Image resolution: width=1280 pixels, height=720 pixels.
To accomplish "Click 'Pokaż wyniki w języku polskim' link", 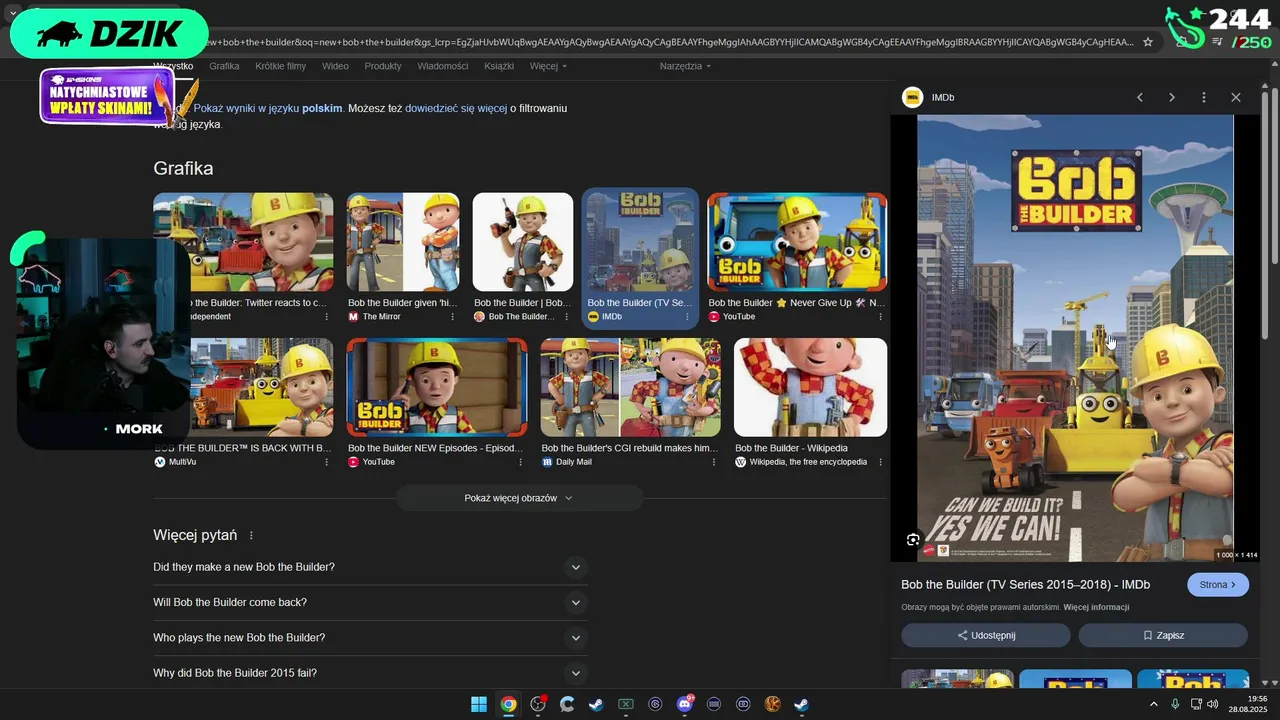I will tap(268, 108).
